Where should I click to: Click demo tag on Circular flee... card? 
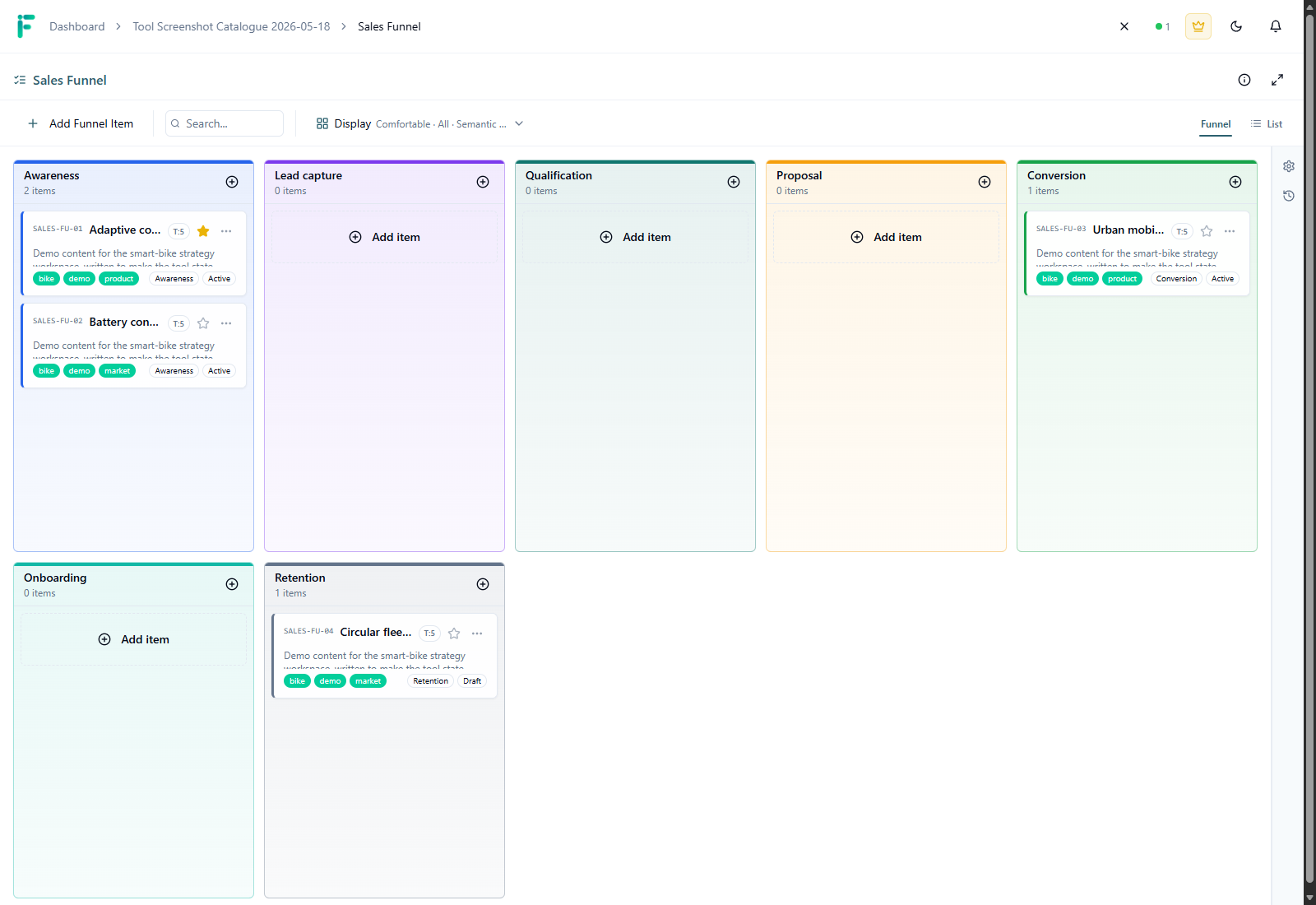pos(331,681)
